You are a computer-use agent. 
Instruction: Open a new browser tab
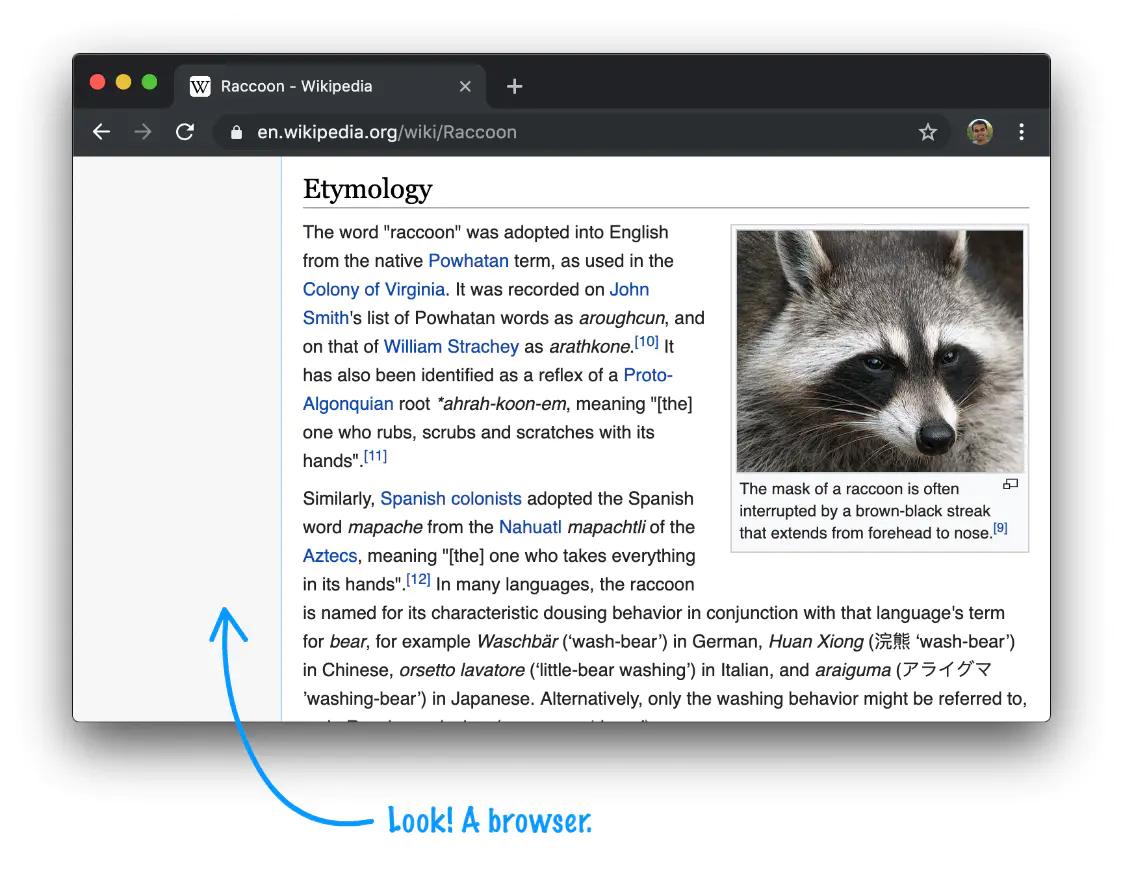(x=514, y=86)
